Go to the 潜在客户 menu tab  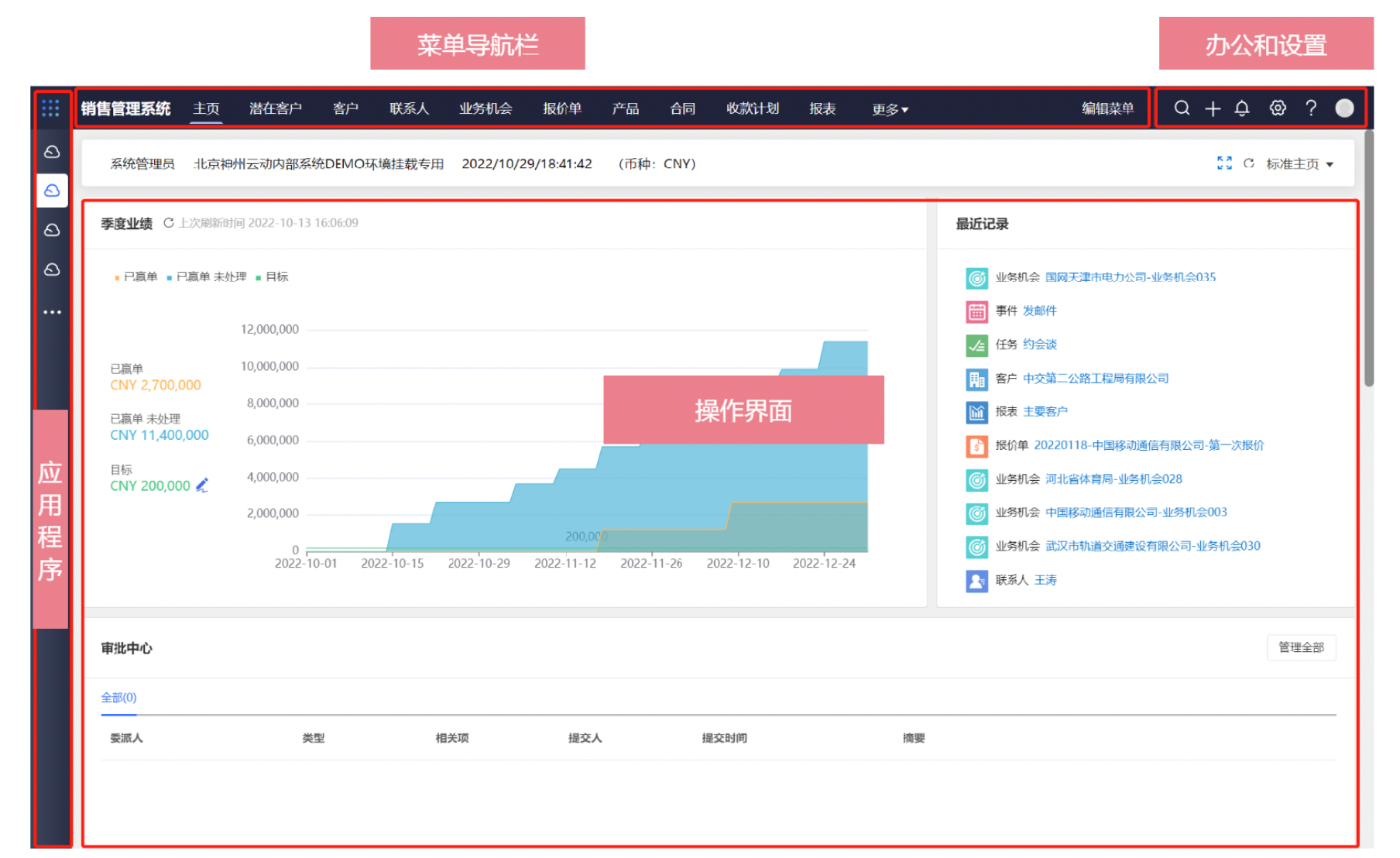(275, 109)
